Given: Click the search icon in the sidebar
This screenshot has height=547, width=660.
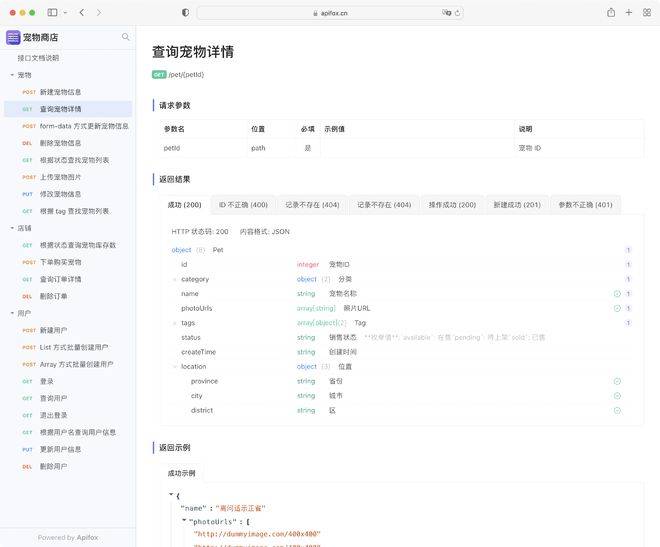Looking at the screenshot, I should coord(126,37).
